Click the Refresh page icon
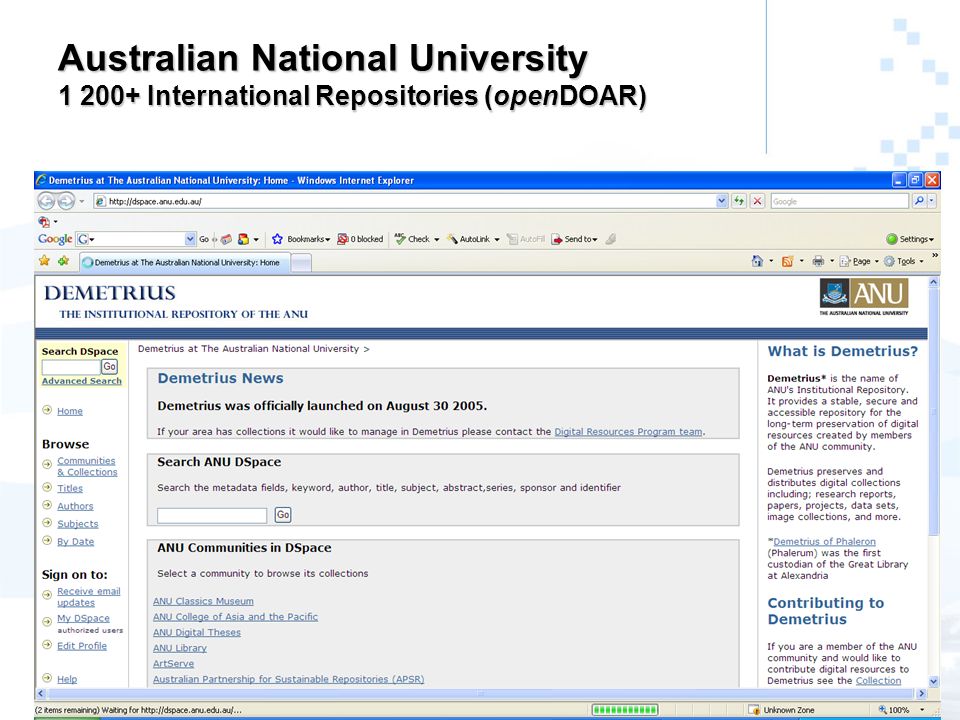The width and height of the screenshot is (960, 720). pos(739,201)
